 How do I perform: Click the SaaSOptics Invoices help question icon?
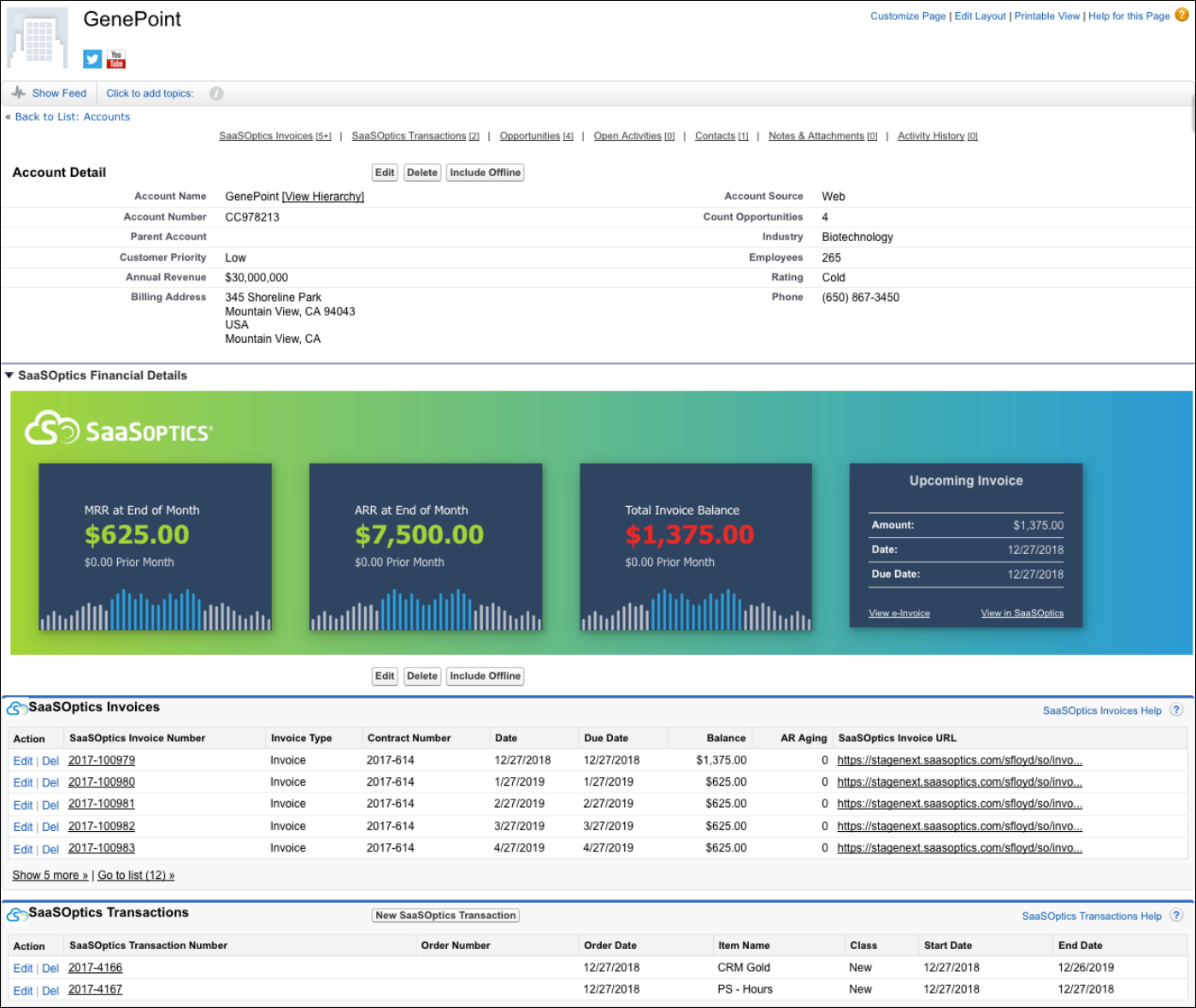(x=1176, y=710)
